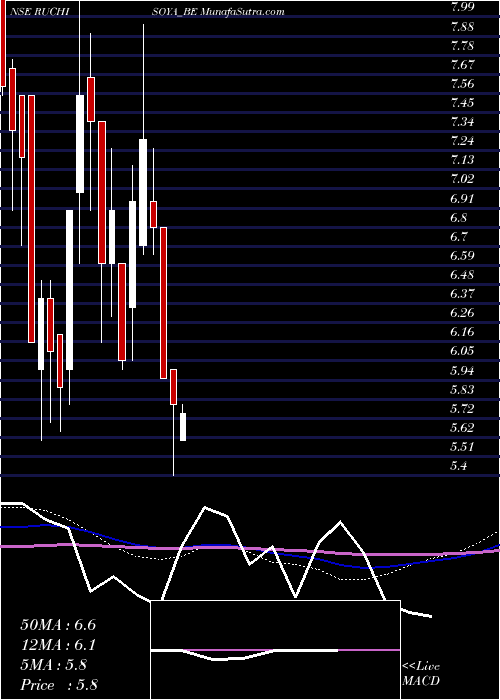Click the 7.24 price axis label
500x700 pixels.
[463, 141]
